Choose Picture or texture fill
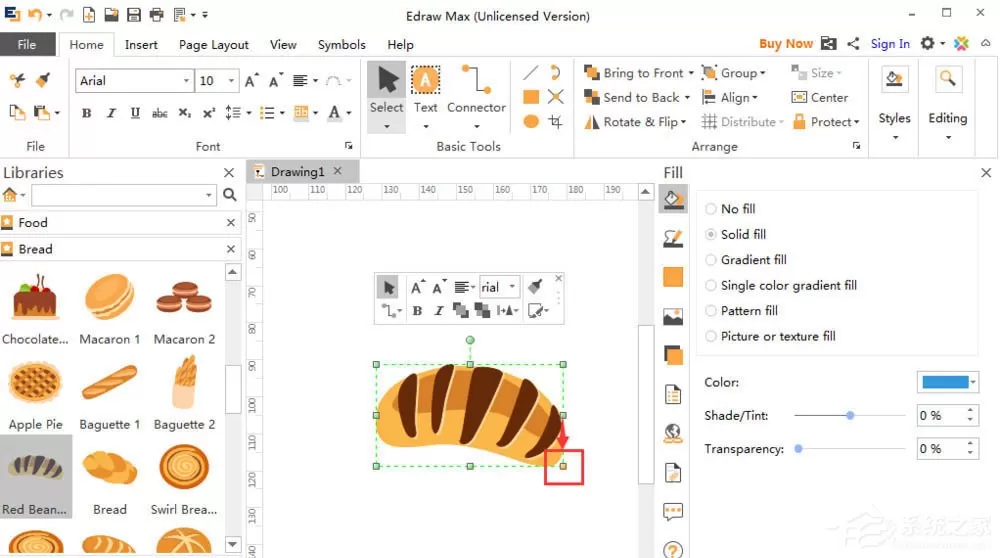This screenshot has width=1000, height=558. (x=770, y=336)
